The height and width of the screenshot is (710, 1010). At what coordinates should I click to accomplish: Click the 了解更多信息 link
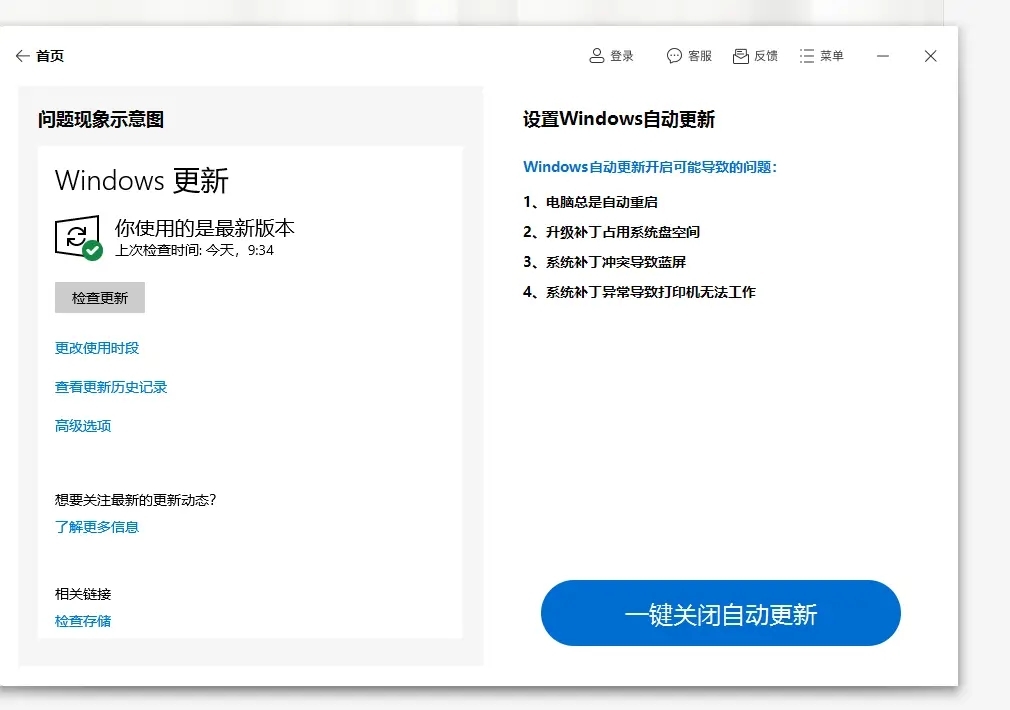click(97, 527)
